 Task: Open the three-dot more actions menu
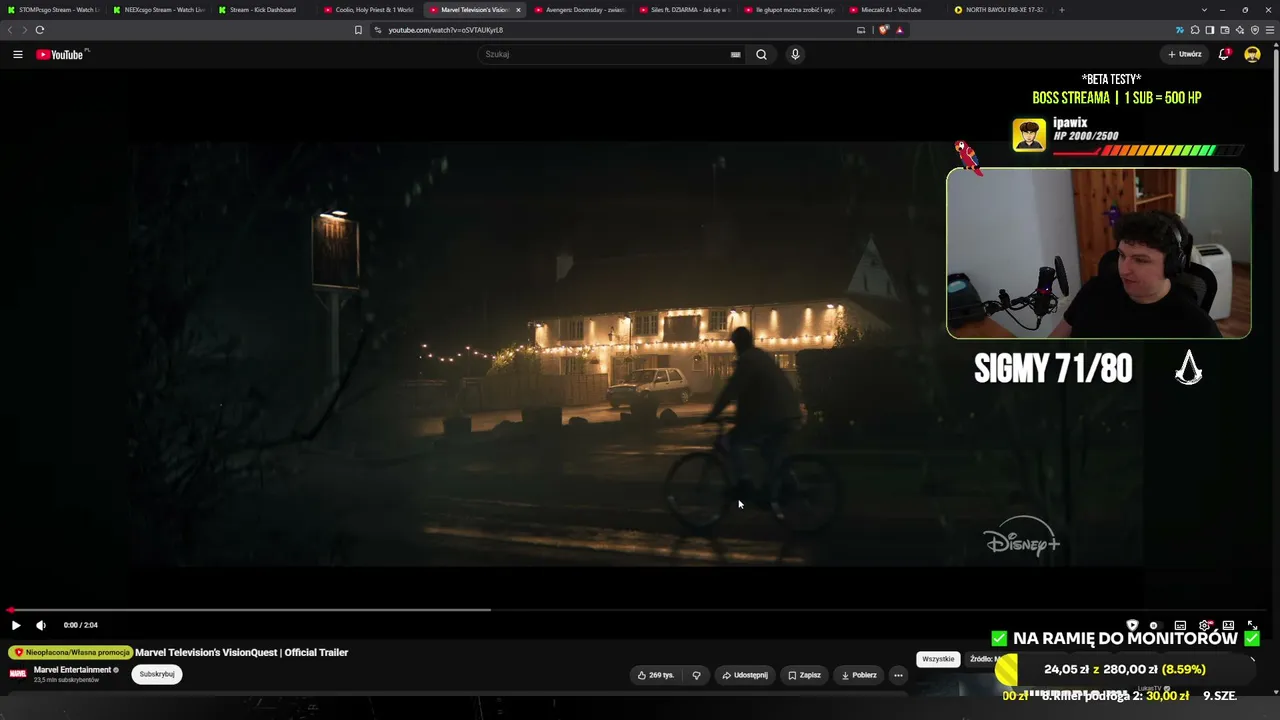[898, 675]
